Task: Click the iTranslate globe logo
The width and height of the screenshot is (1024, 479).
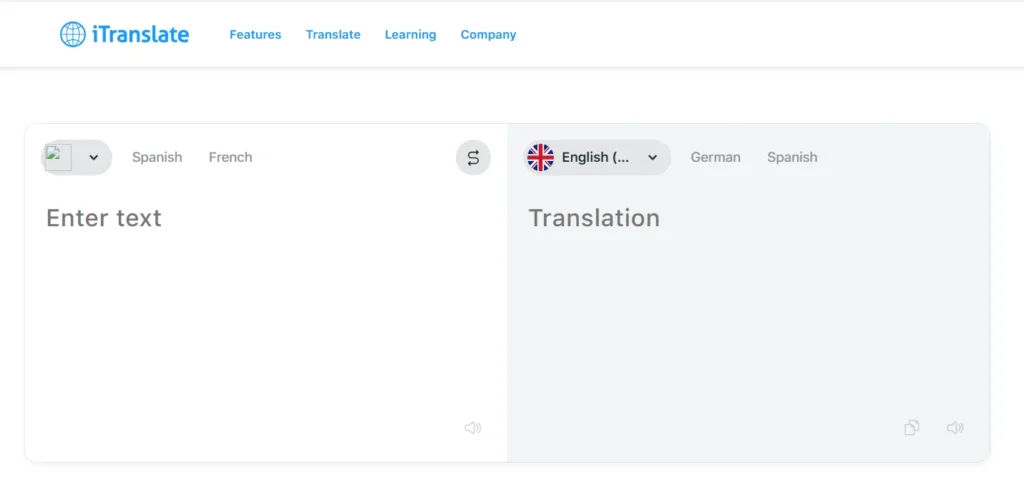Action: coord(72,34)
